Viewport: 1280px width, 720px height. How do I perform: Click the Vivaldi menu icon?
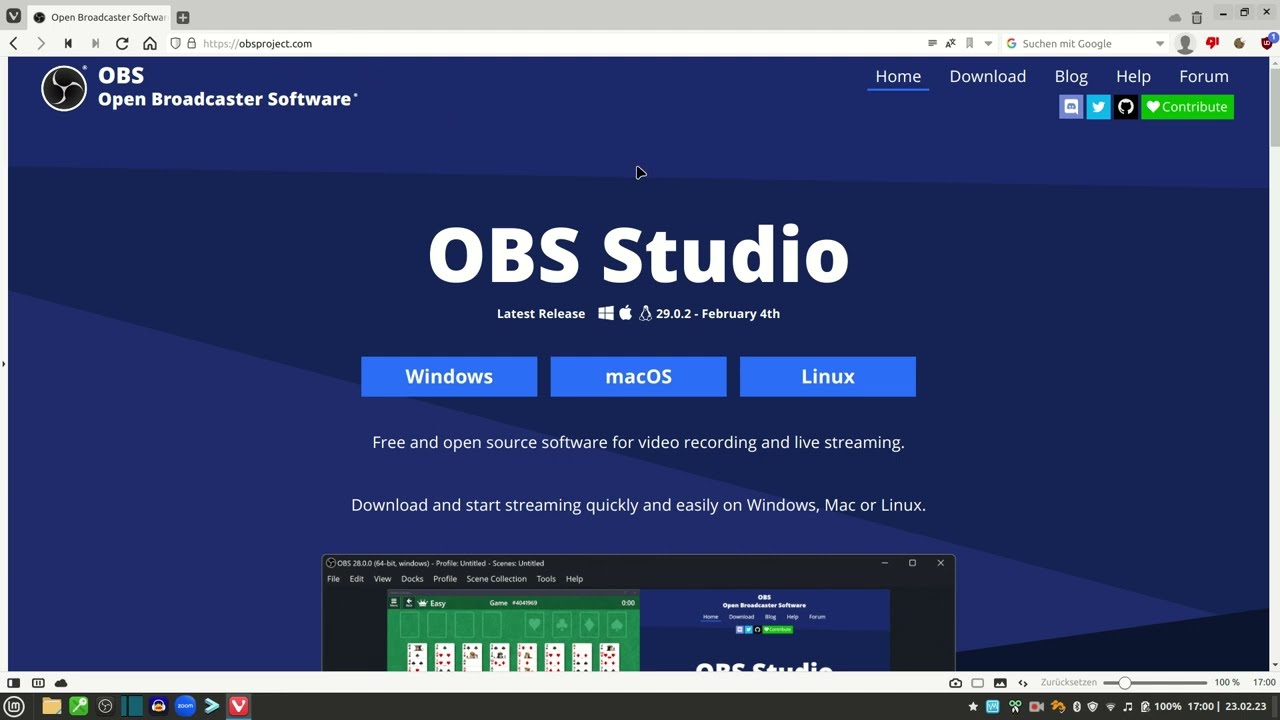(13, 16)
